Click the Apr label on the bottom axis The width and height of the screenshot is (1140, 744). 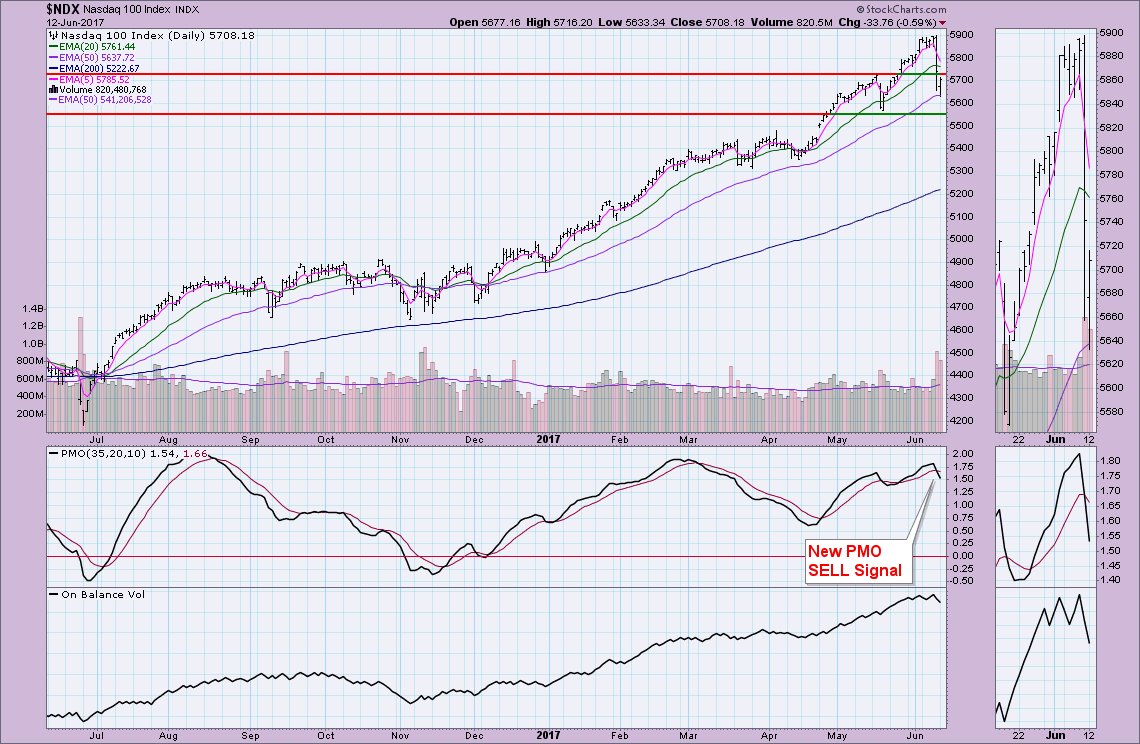(769, 735)
